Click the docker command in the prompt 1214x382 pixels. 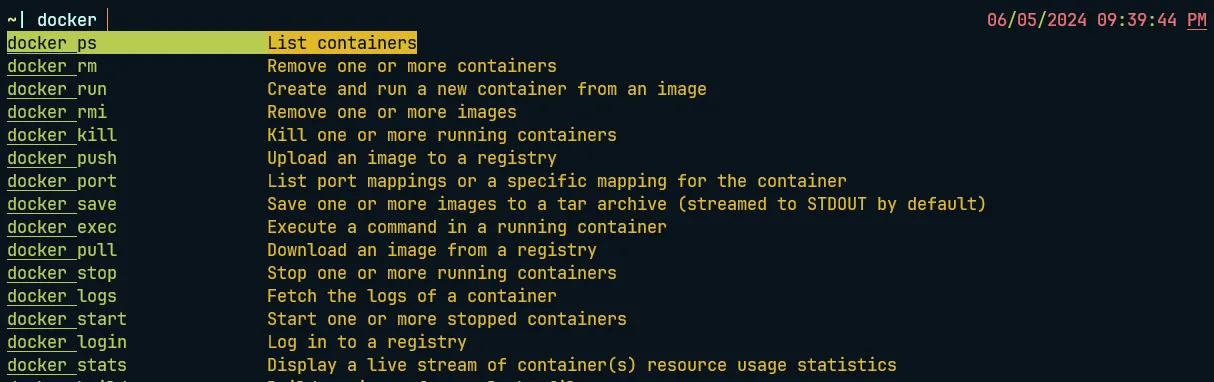[x=67, y=20]
